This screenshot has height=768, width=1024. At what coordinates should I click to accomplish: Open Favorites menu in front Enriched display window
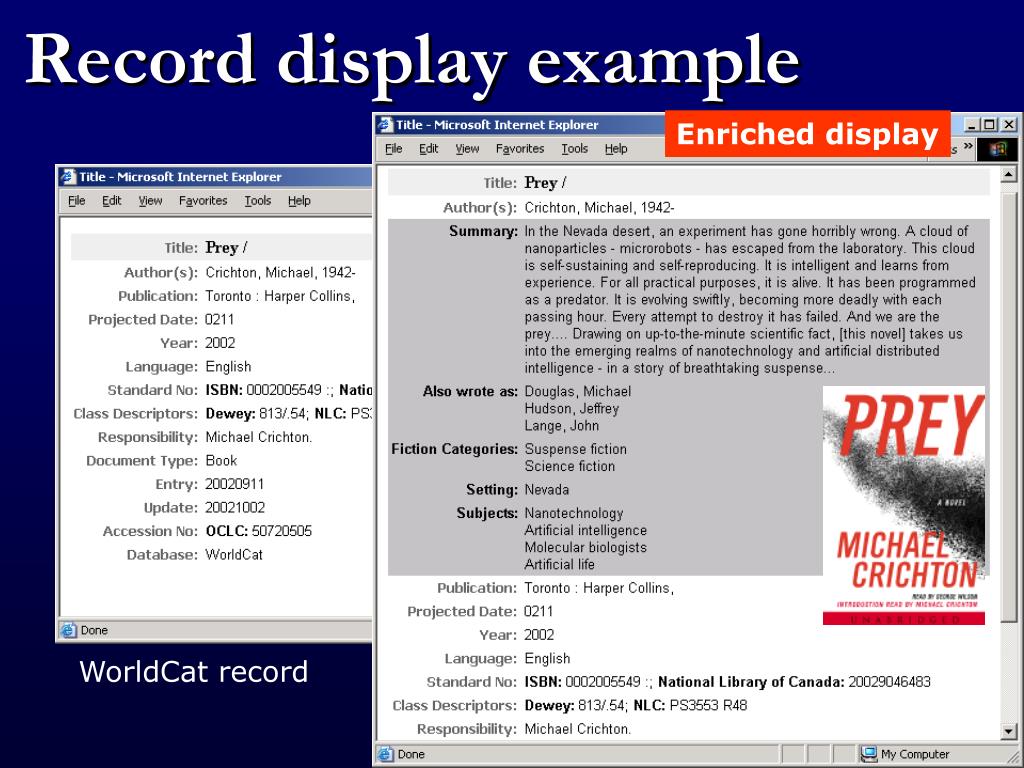coord(520,149)
